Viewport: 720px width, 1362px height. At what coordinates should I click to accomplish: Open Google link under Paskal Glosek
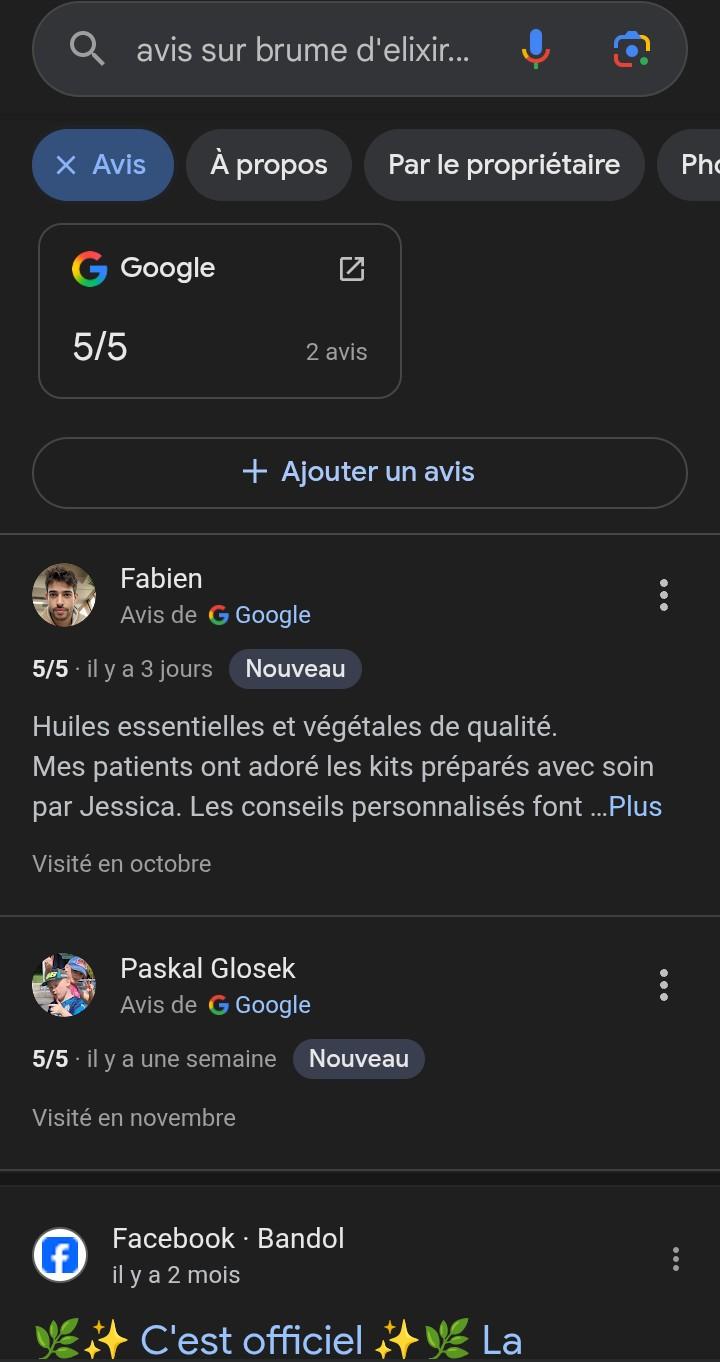coord(271,1005)
